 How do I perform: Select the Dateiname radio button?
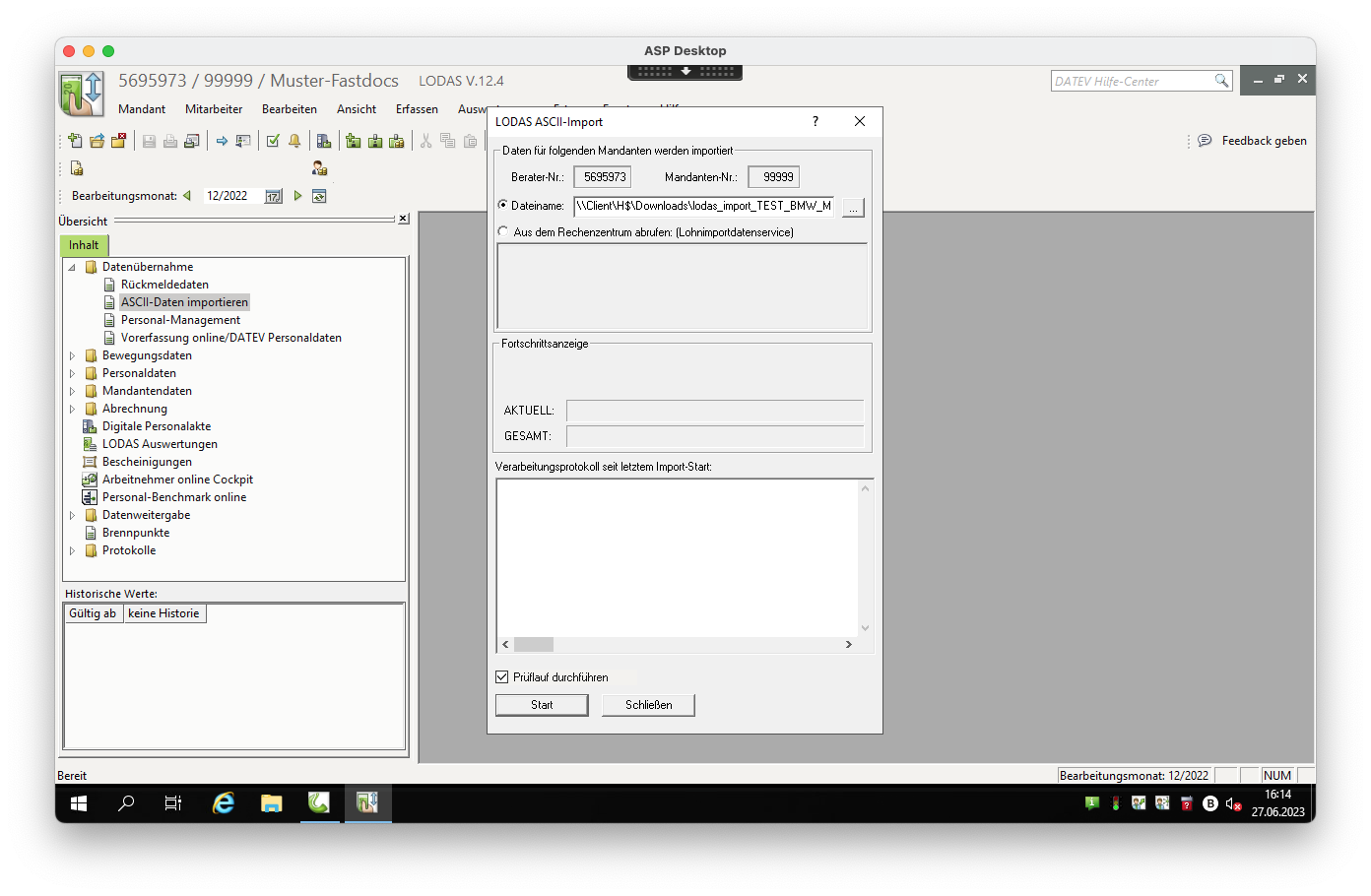[503, 205]
